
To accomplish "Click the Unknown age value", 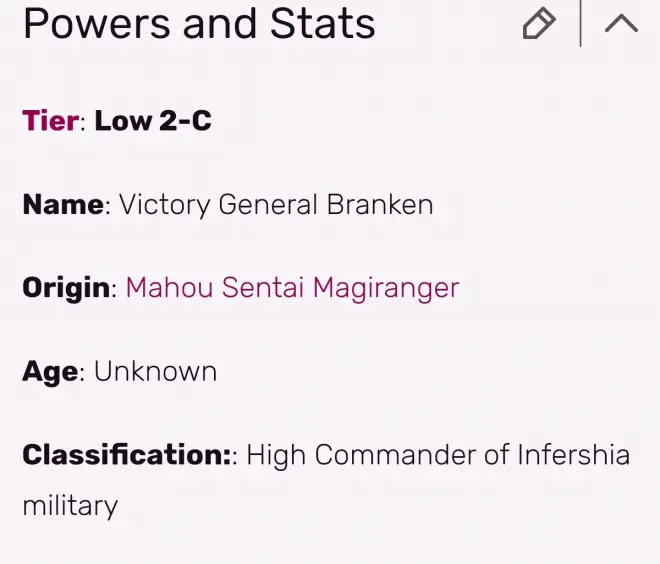I will [x=155, y=372].
